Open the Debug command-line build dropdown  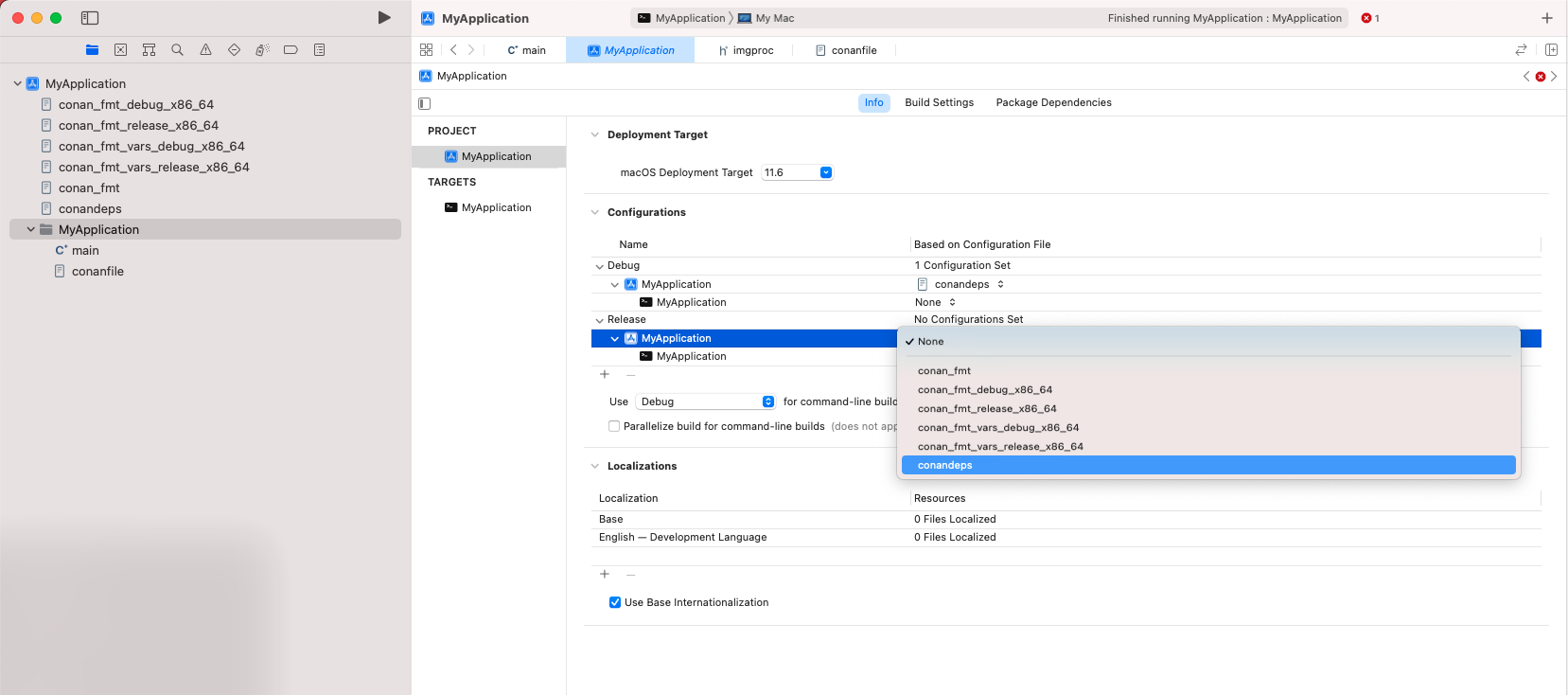pyautogui.click(x=706, y=402)
